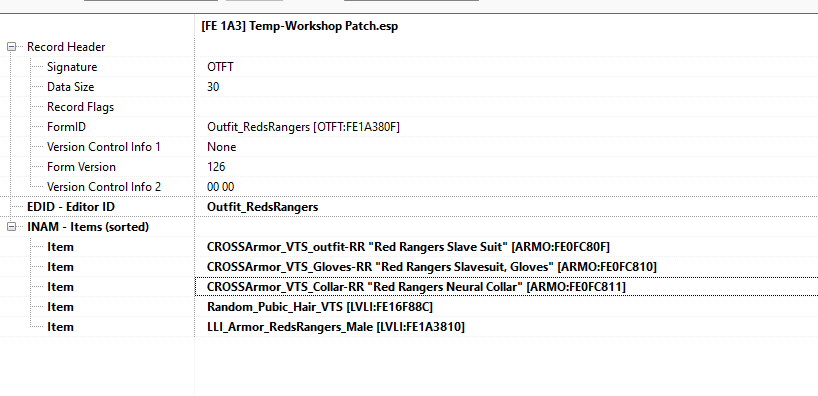Select Red Rangers Slavesuit, Gloves item value

pos(431,267)
